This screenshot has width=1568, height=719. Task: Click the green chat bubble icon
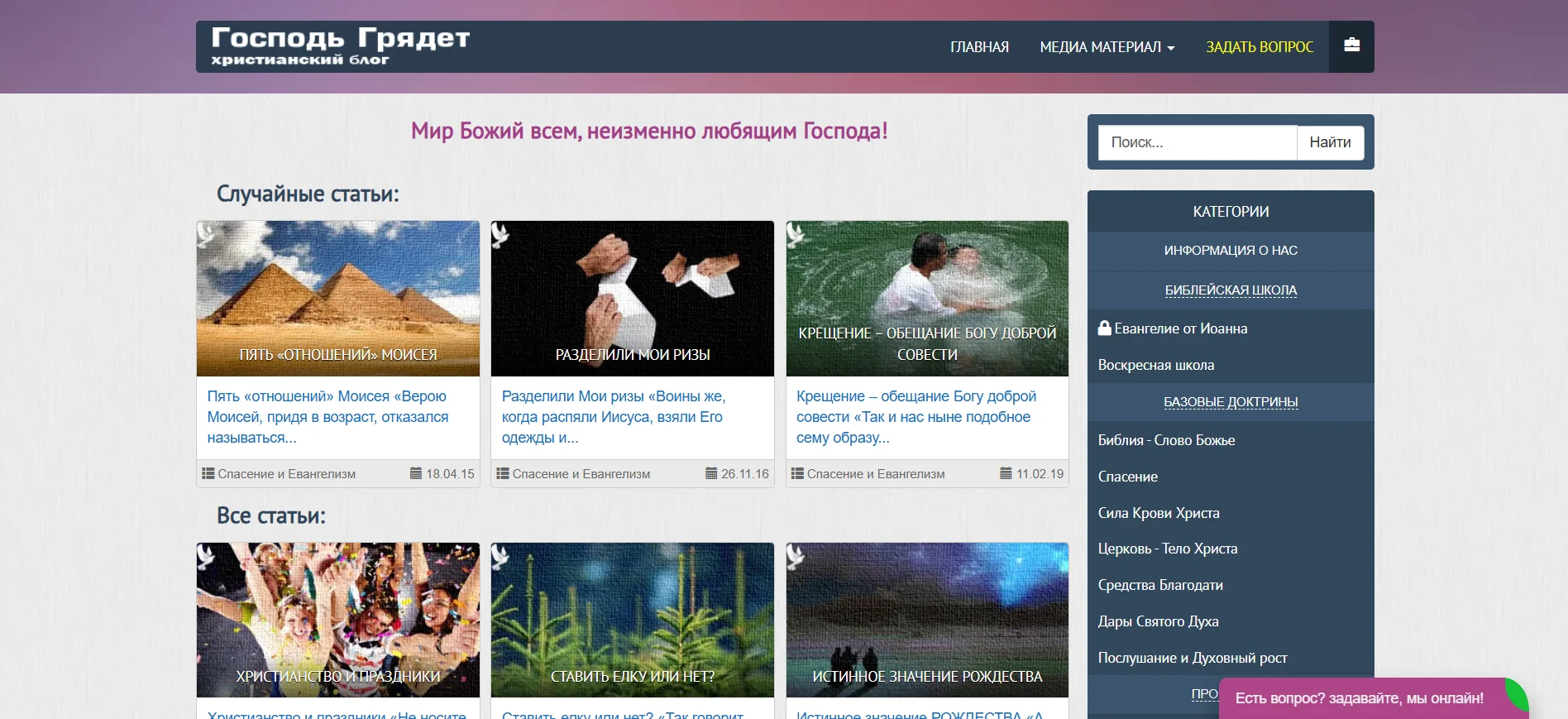(x=1515, y=693)
